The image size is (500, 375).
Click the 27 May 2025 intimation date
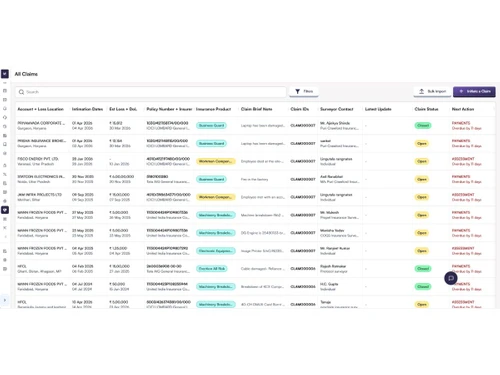(83, 213)
